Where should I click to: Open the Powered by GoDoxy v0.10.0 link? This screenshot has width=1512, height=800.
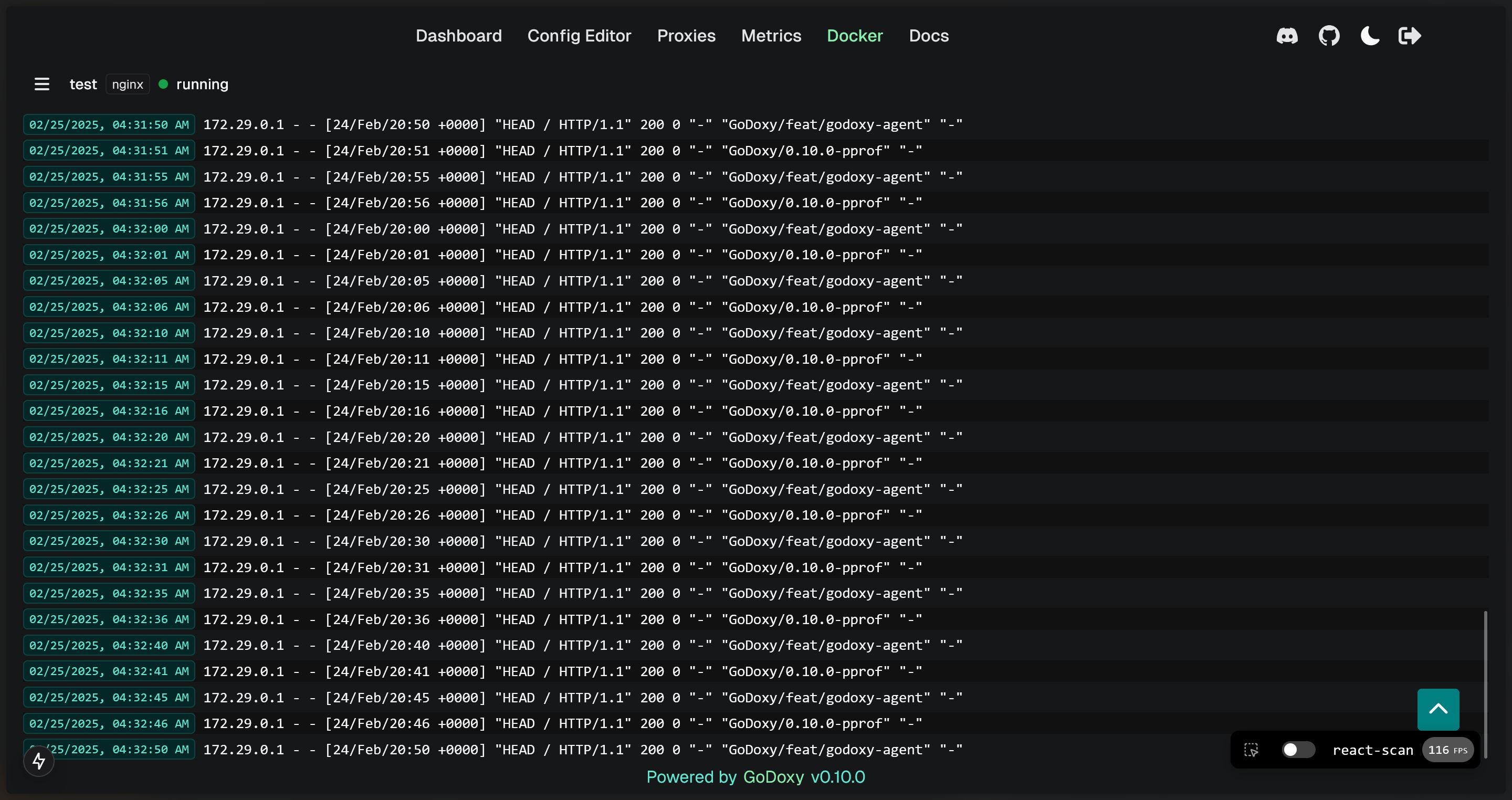(x=755, y=777)
